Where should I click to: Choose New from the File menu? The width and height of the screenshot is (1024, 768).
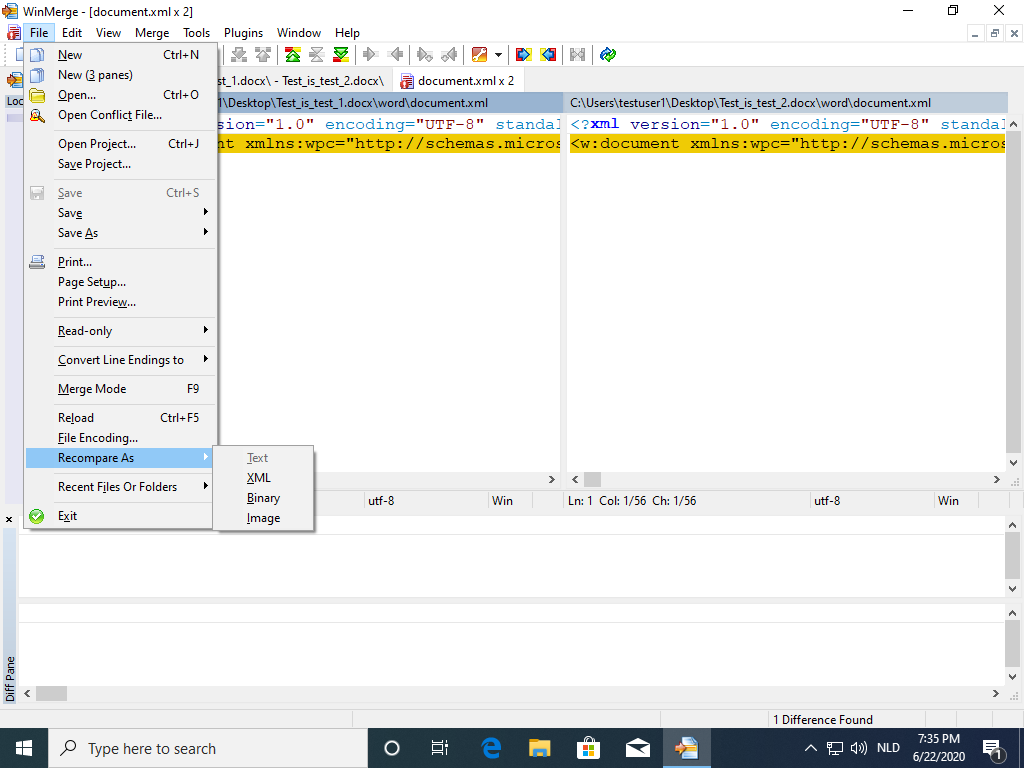point(121,55)
